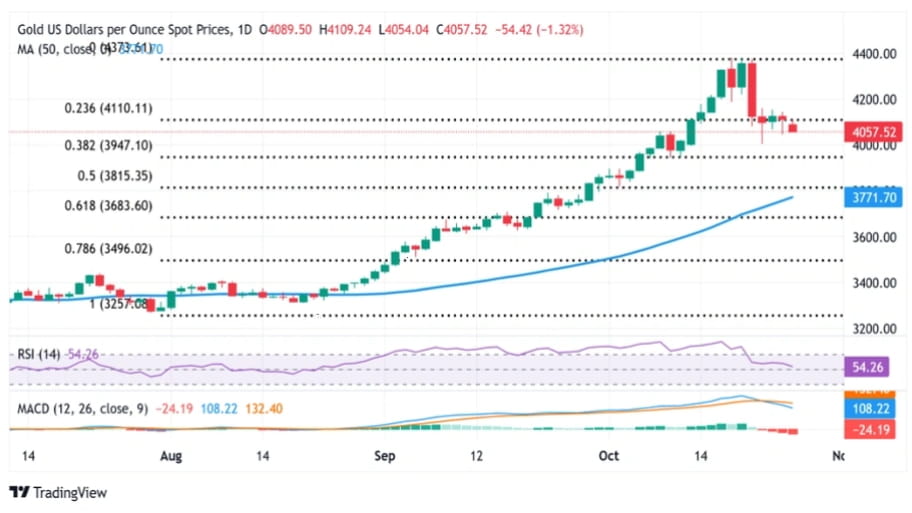Click the TradingView logo icon

19,492
